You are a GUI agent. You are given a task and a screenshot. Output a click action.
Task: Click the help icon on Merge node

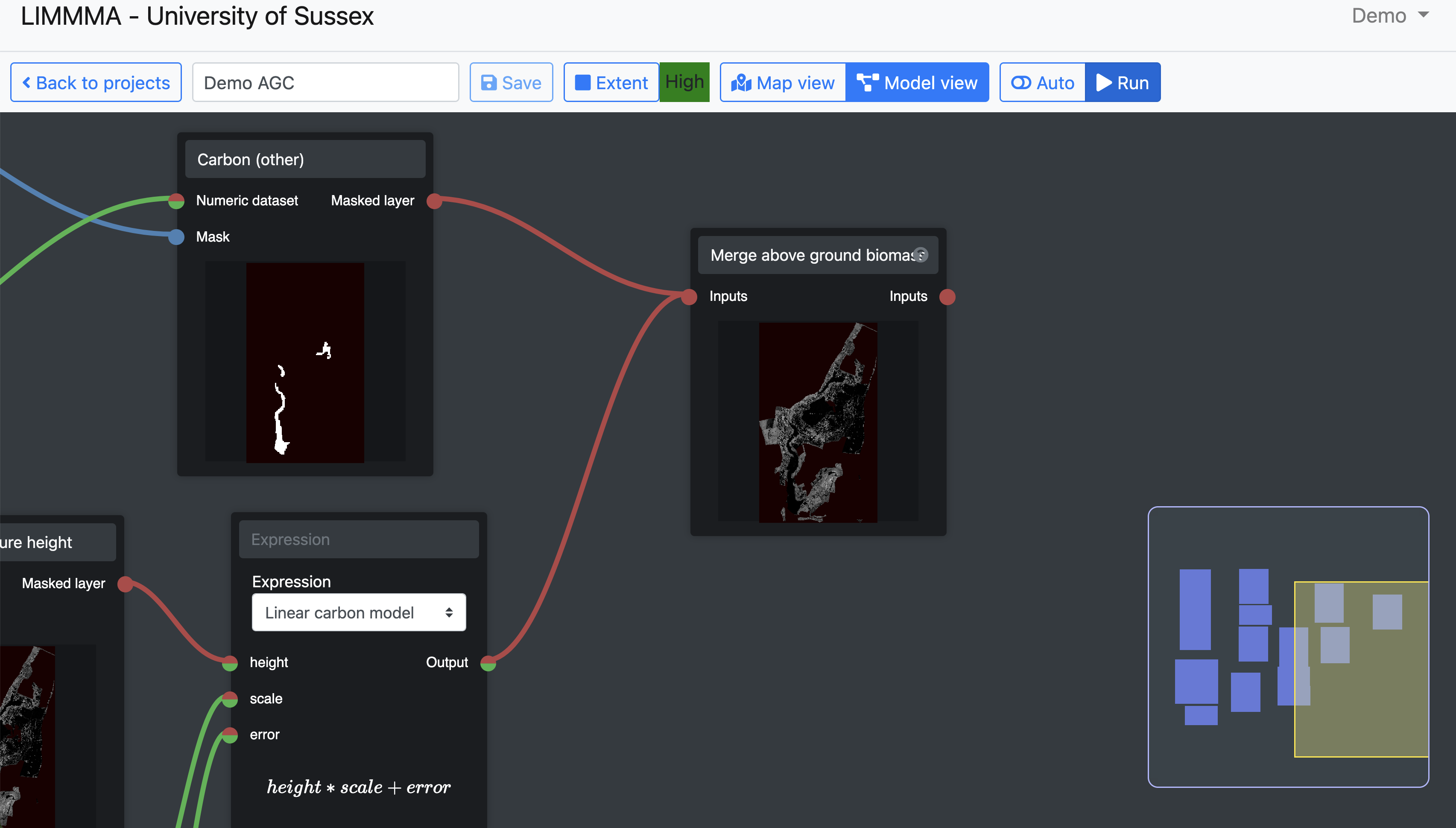pyautogui.click(x=921, y=255)
